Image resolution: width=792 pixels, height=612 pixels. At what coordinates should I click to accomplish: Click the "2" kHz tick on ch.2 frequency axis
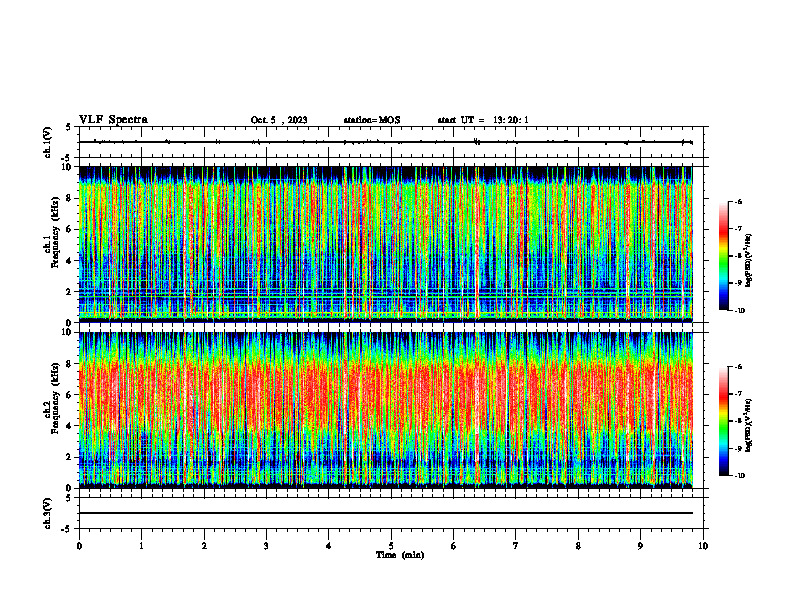tap(70, 457)
